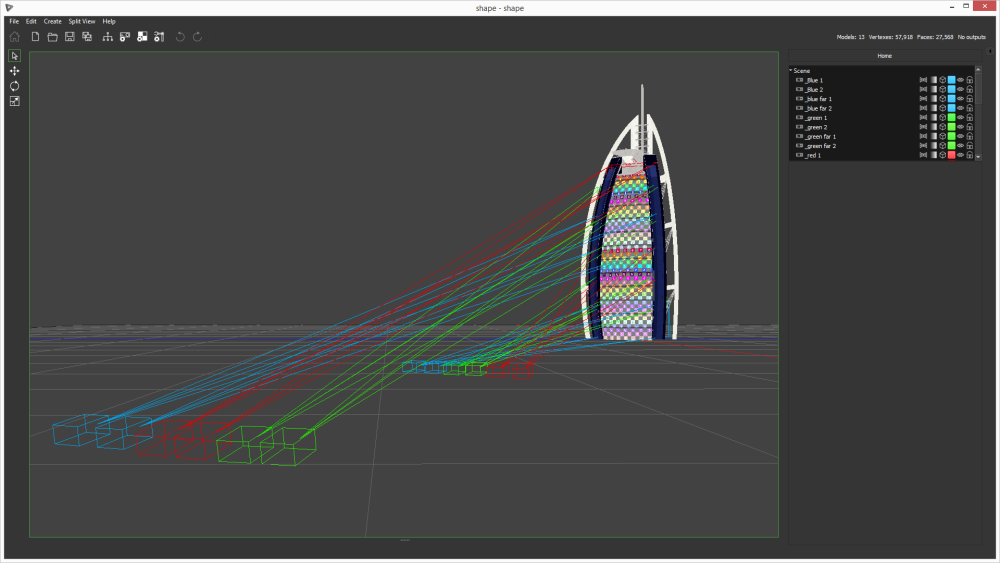Screen dimensions: 1000x563
Task: Click the cube icon on the _green 1 row
Action: (x=943, y=118)
